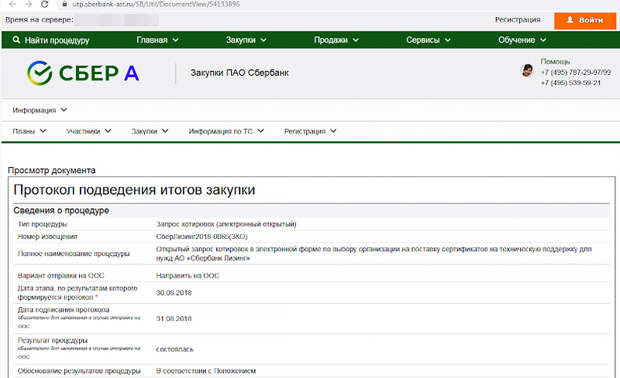Click Сведения о процедуре section header

pyautogui.click(x=61, y=210)
